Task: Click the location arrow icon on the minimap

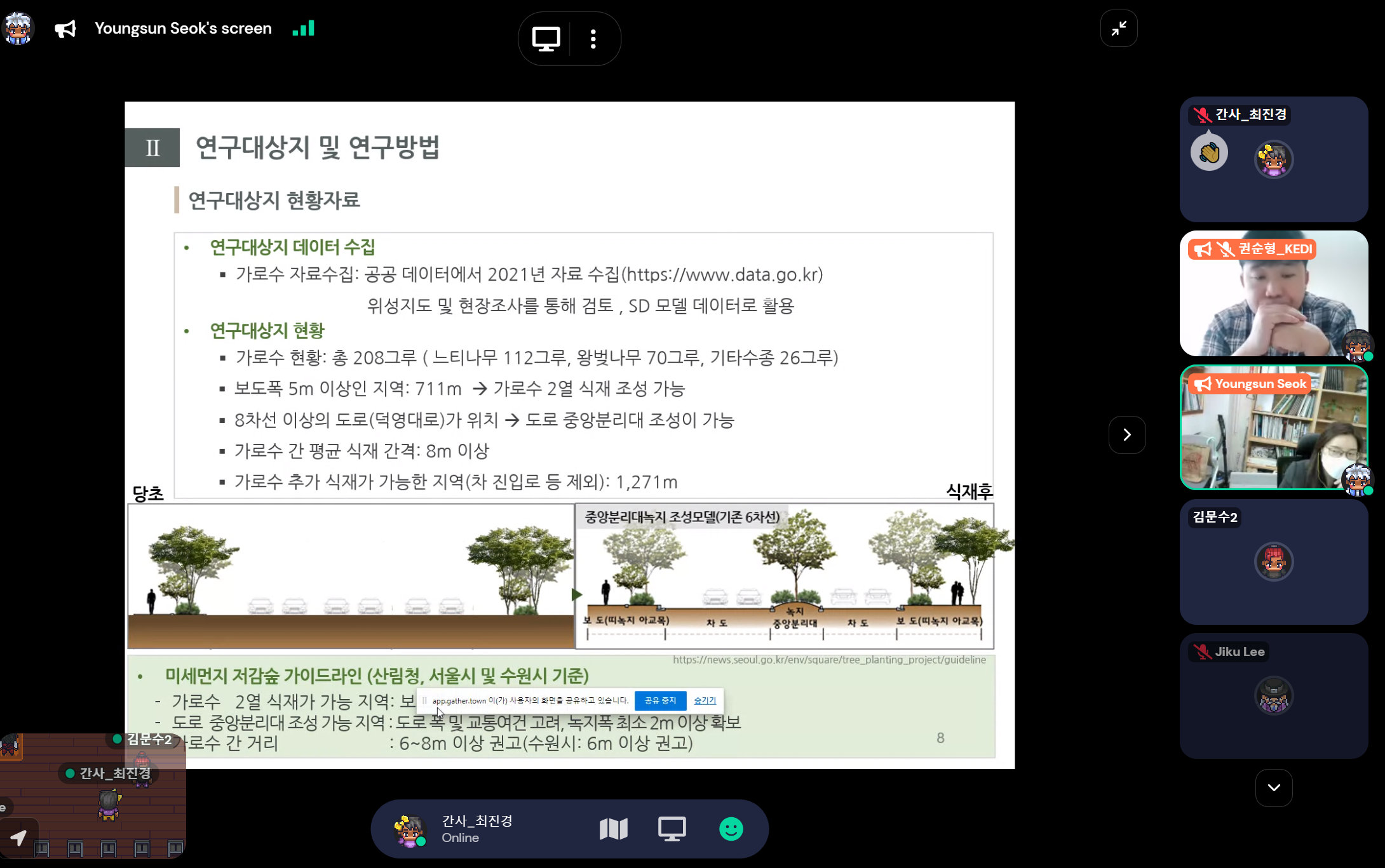Action: [x=18, y=838]
